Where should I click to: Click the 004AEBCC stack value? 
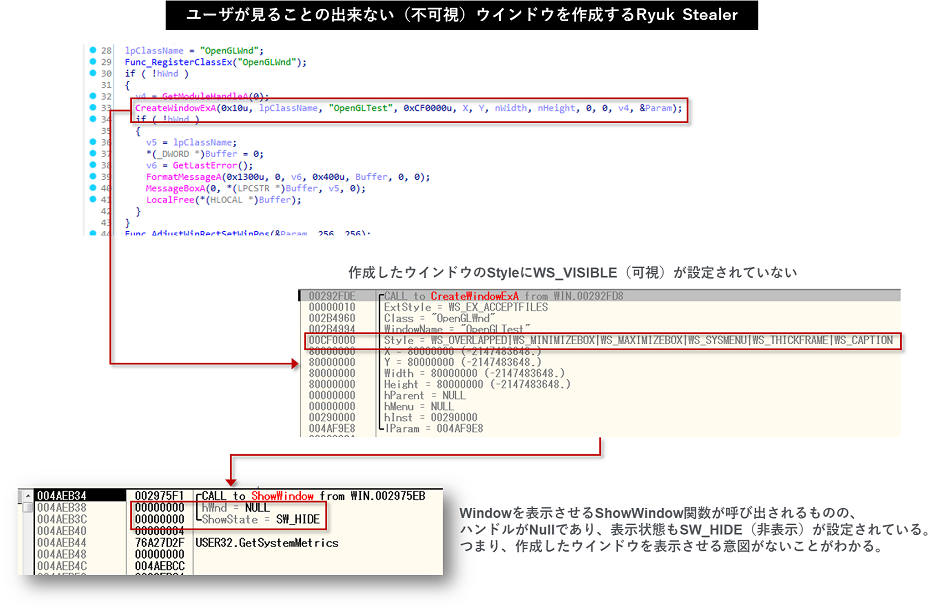point(159,566)
